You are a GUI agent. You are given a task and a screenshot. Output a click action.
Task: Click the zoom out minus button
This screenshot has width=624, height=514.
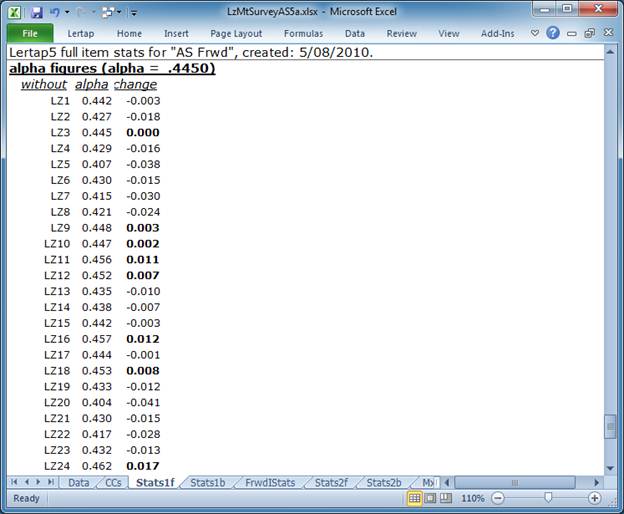(x=497, y=498)
